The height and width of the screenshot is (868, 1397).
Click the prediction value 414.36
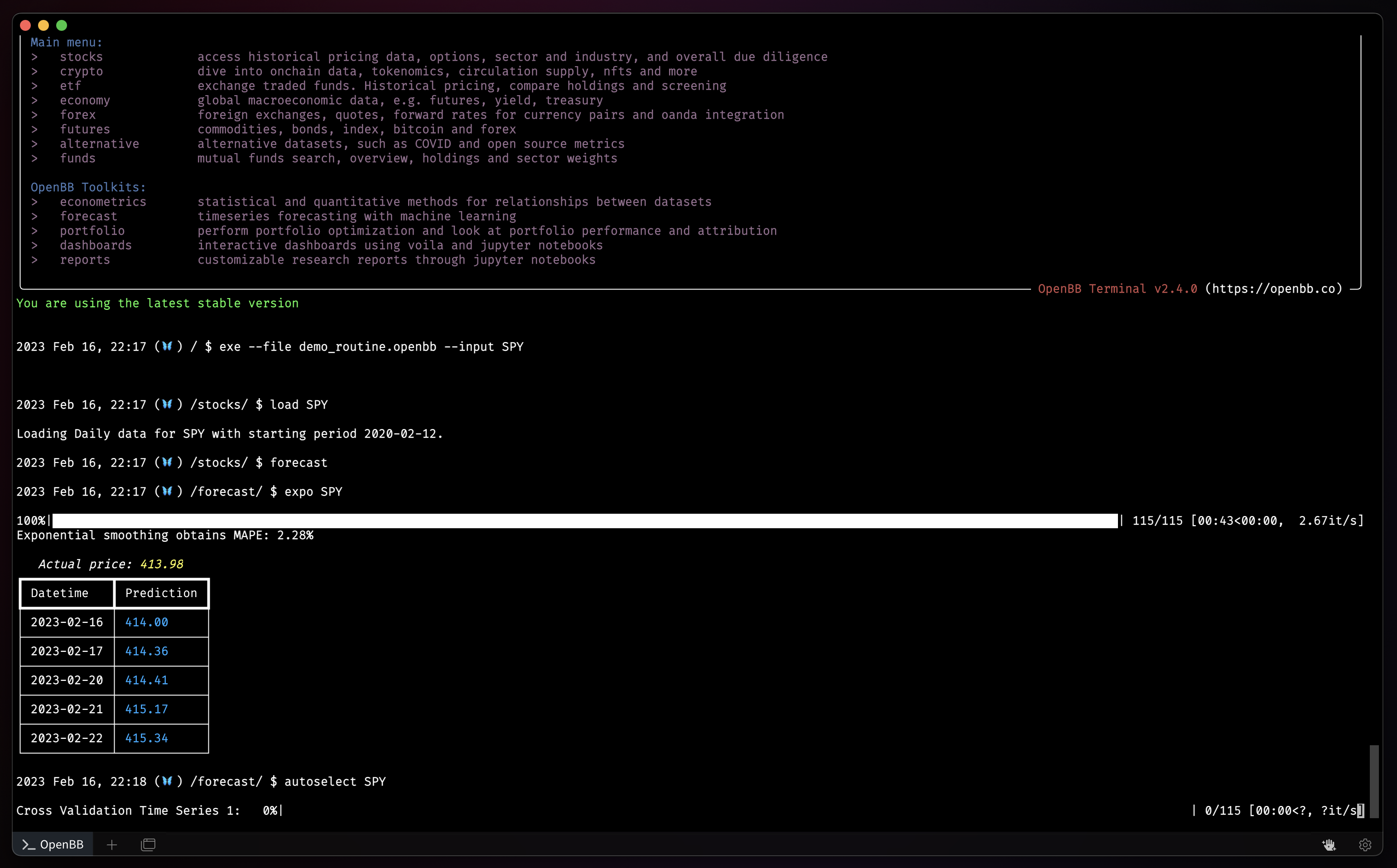146,651
